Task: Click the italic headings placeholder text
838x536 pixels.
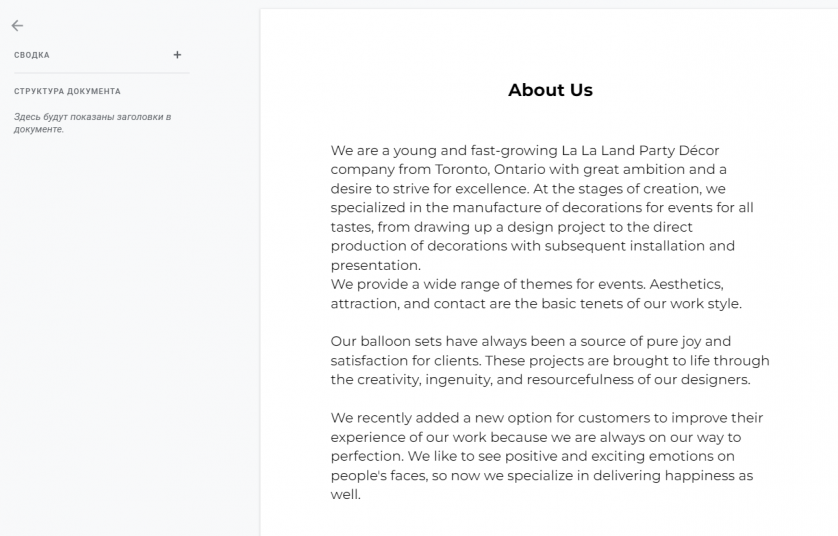Action: (x=92, y=123)
